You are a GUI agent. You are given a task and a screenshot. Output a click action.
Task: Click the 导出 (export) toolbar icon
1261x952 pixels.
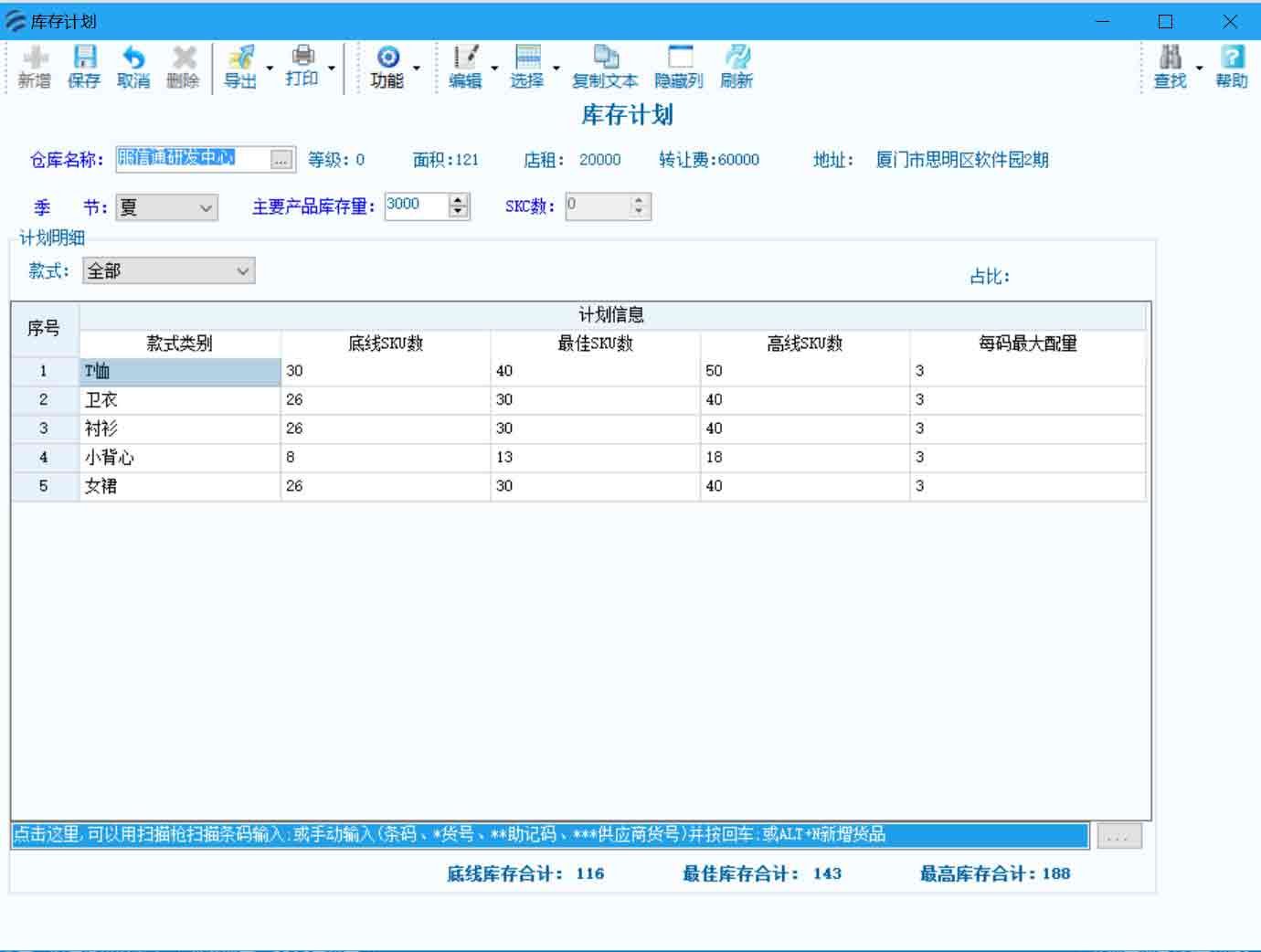tap(240, 67)
